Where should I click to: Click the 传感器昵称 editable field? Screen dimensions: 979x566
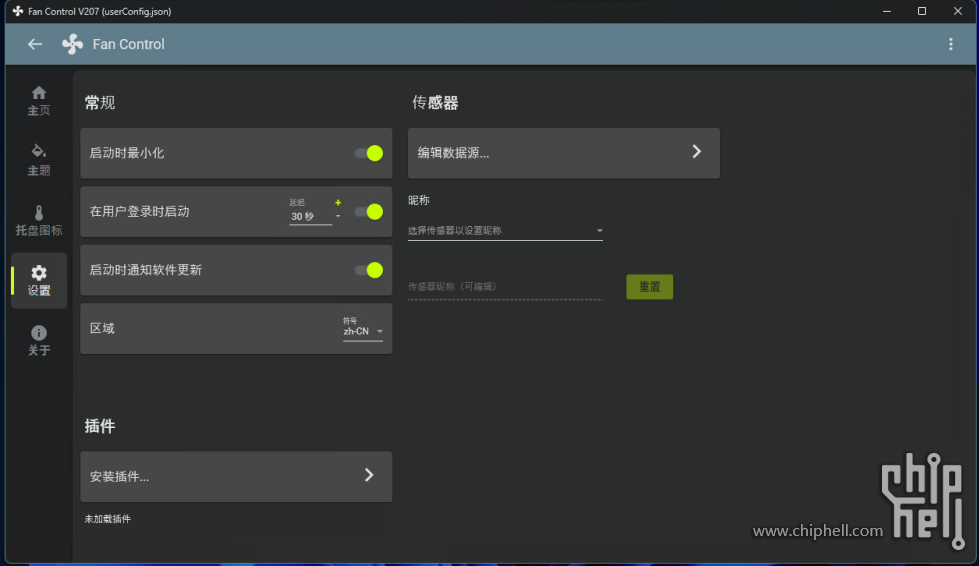[x=505, y=287]
